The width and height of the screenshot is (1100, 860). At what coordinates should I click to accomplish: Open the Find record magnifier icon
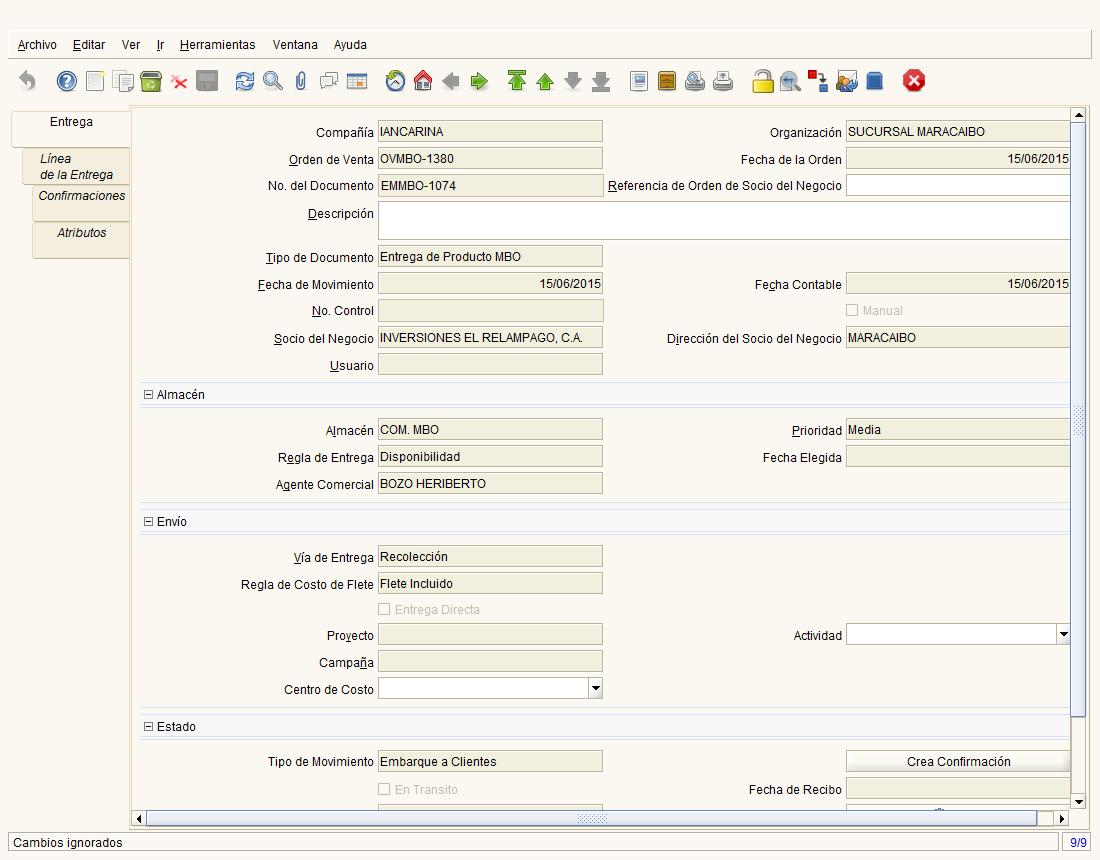(x=273, y=82)
